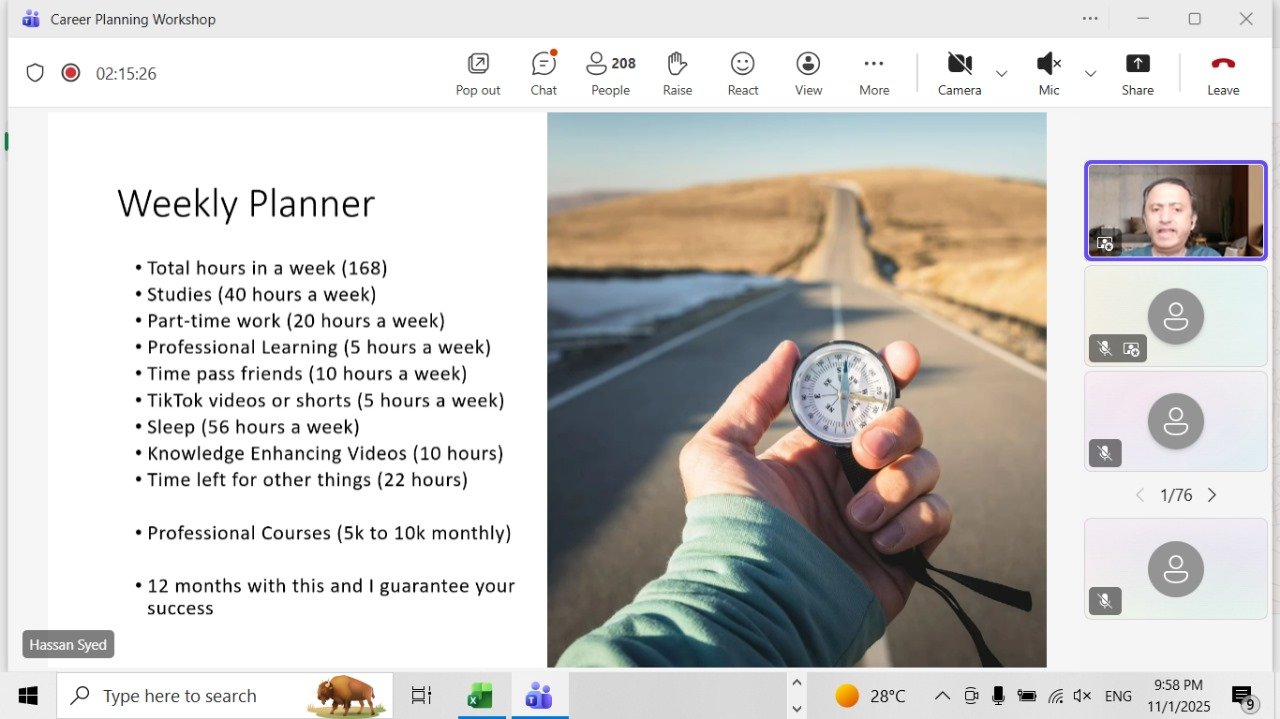This screenshot has width=1280, height=719.
Task: Click the Pop out icon
Action: pos(478,73)
